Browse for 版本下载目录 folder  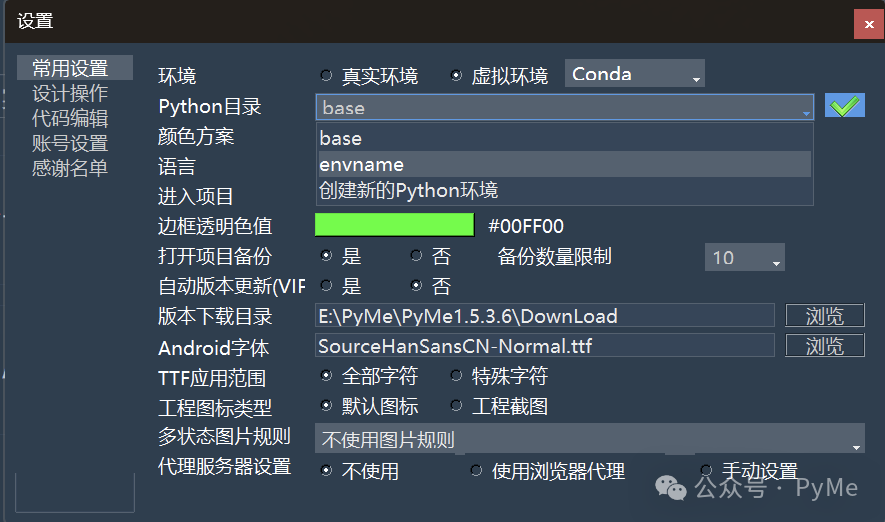tap(825, 315)
